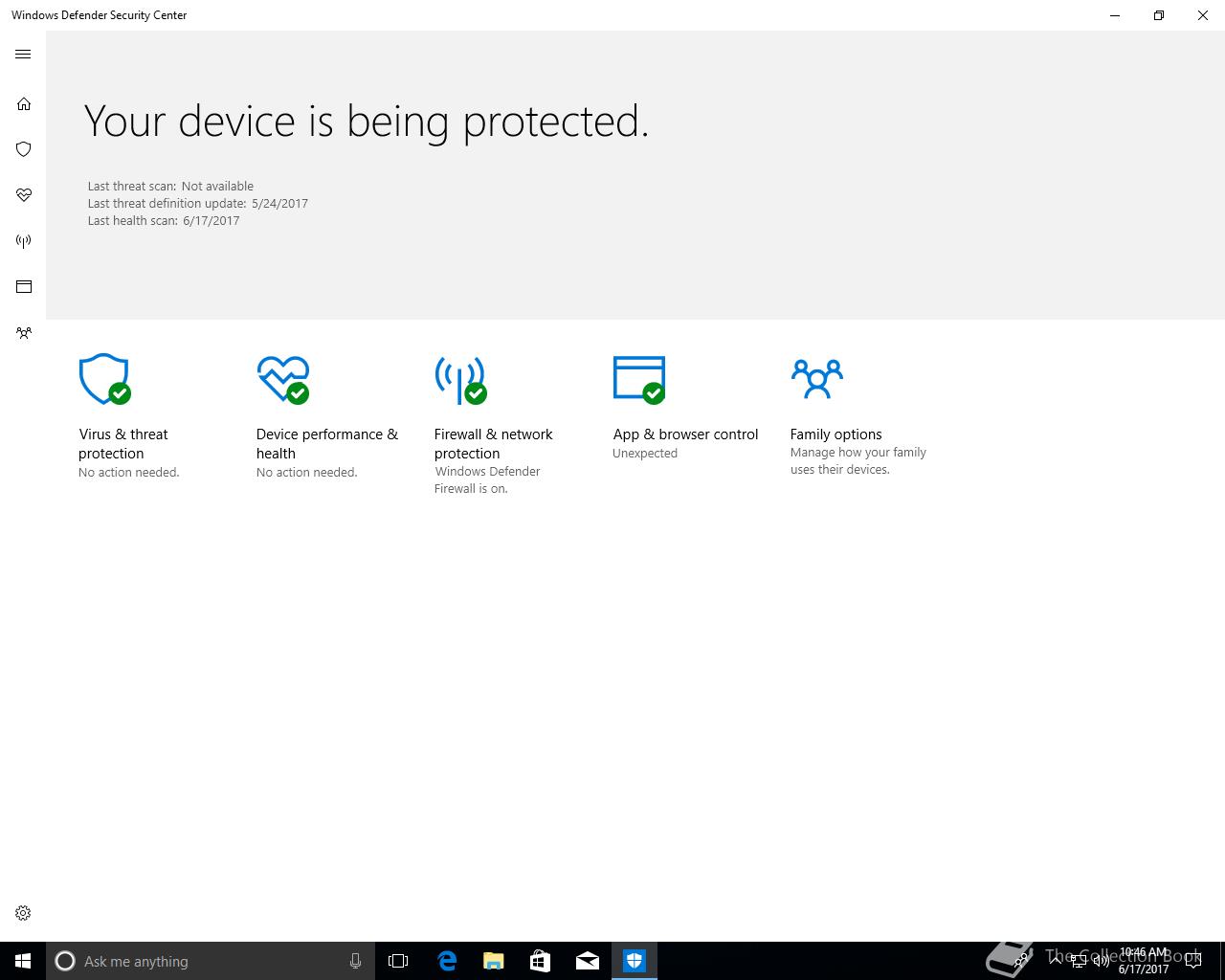The height and width of the screenshot is (980, 1225).
Task: Click the 'Unexpected' status text
Action: [x=645, y=454]
